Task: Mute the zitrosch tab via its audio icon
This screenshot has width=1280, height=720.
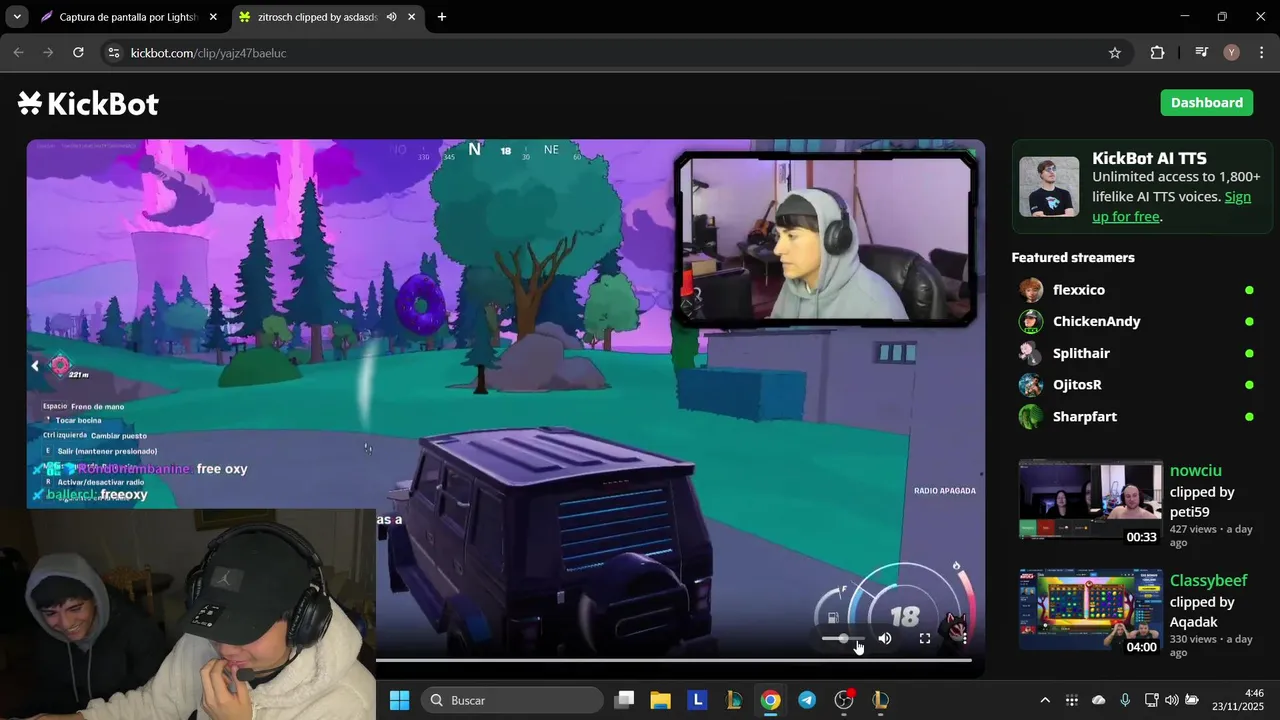Action: tap(391, 17)
